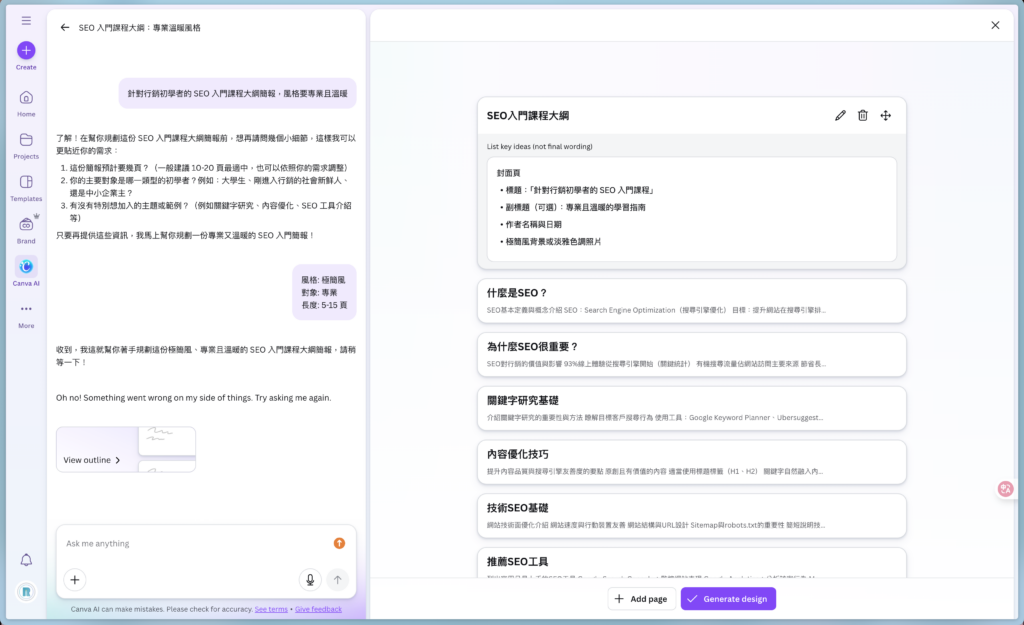Screen dimensions: 1024x625
Task: Open Templates in the sidebar
Action: [x=26, y=183]
